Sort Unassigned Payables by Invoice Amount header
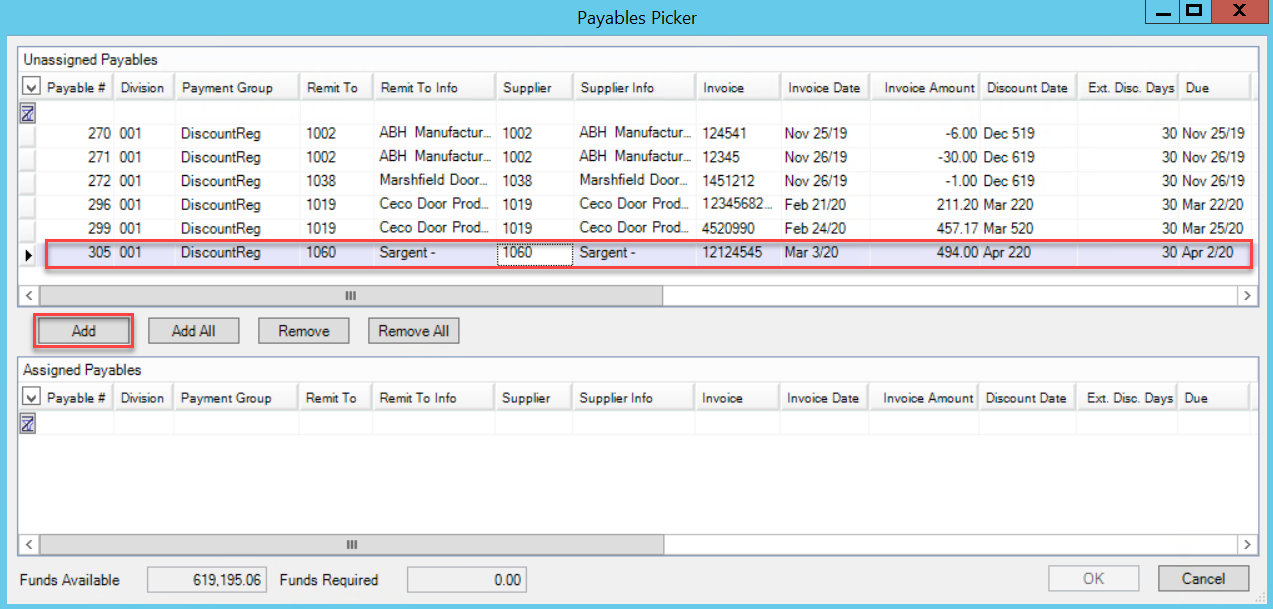Screen dimensions: 1273x609 click(925, 87)
